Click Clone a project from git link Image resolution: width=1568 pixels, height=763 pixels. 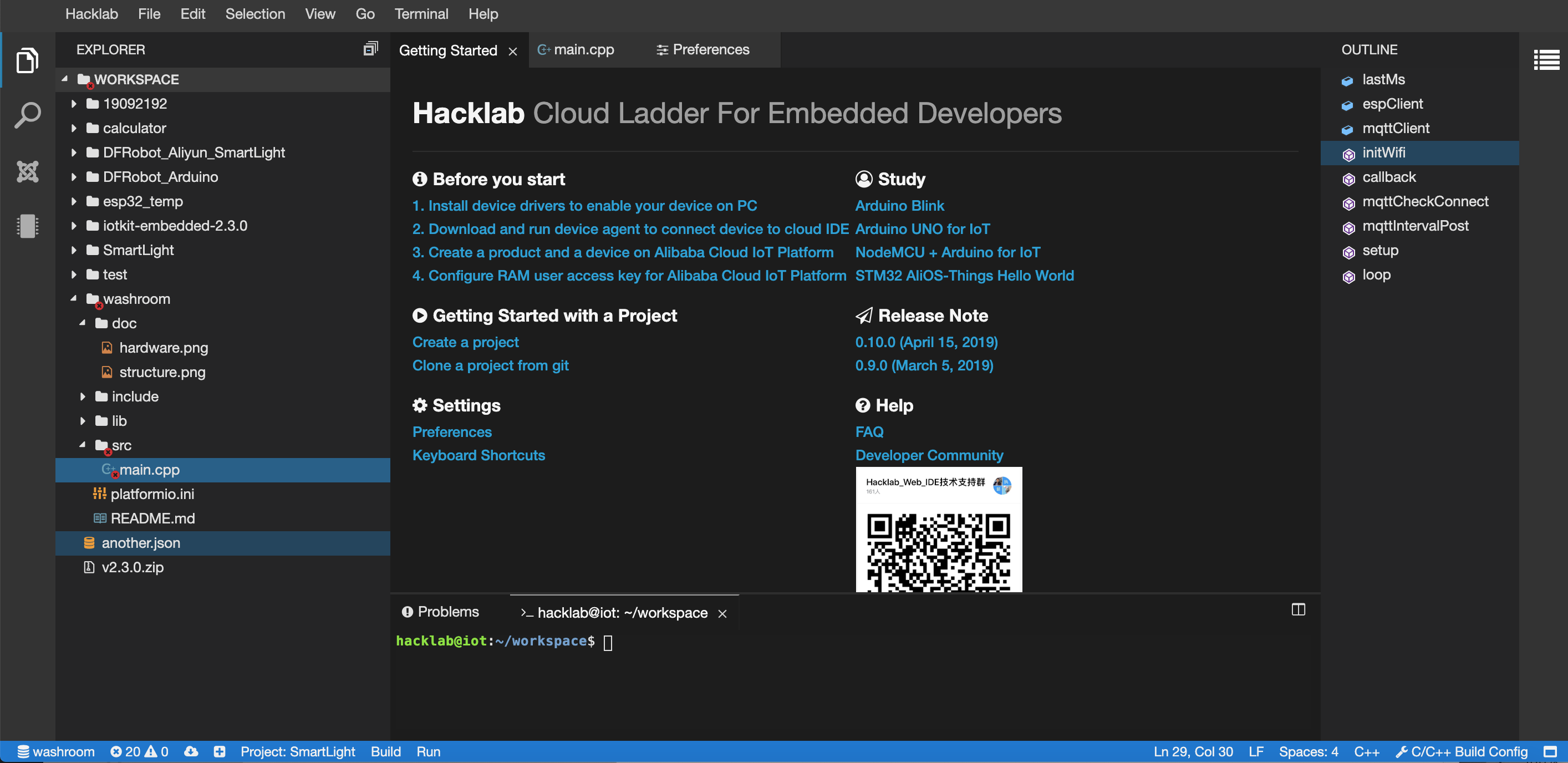coord(491,365)
